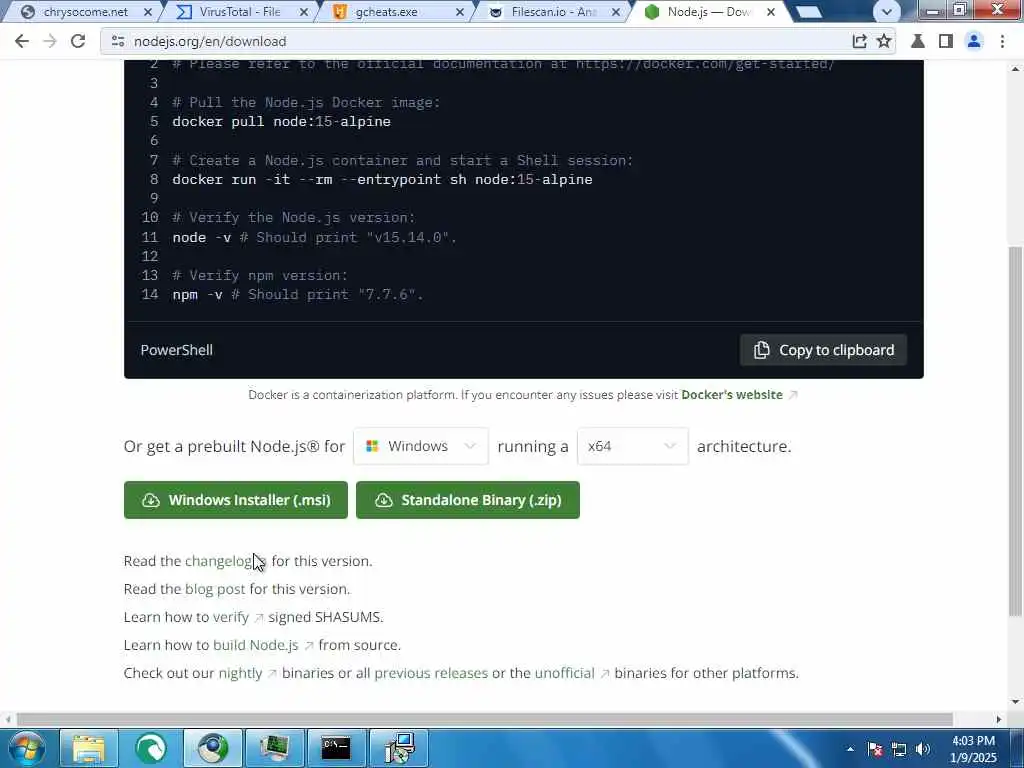Switch to the Filescan.io tab

[553, 12]
